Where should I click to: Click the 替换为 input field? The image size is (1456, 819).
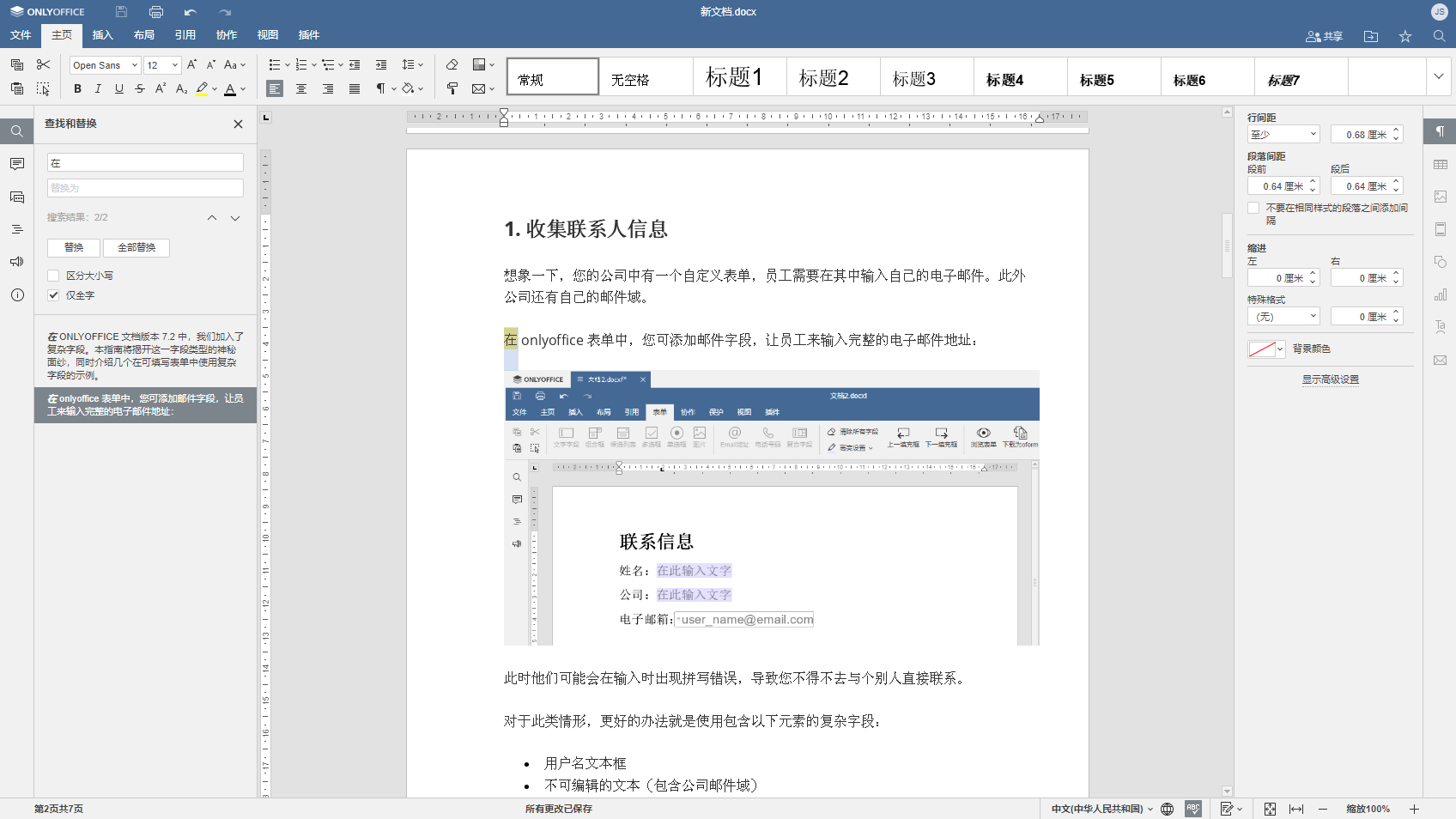click(x=145, y=188)
